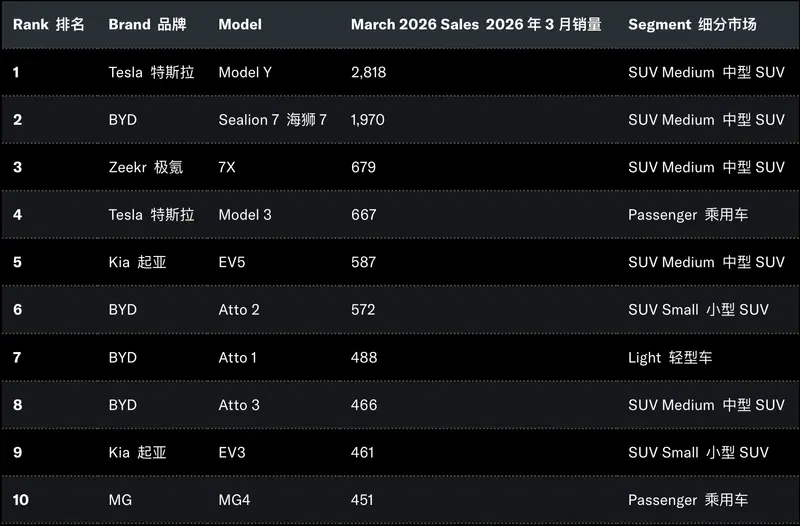Image resolution: width=800 pixels, height=526 pixels.
Task: Click the Rank column header
Action: coord(44,24)
